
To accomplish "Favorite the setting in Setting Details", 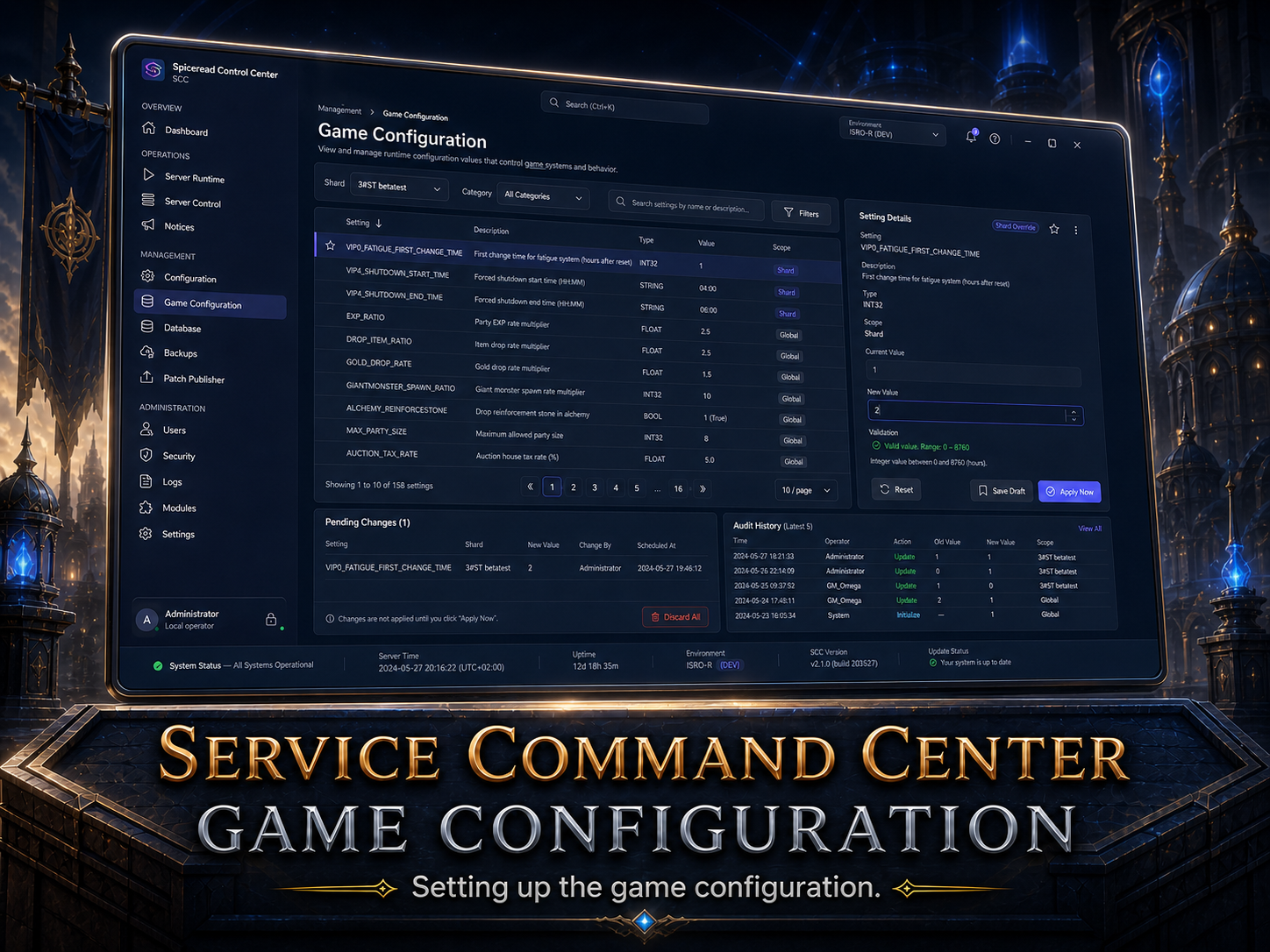I will [1054, 229].
